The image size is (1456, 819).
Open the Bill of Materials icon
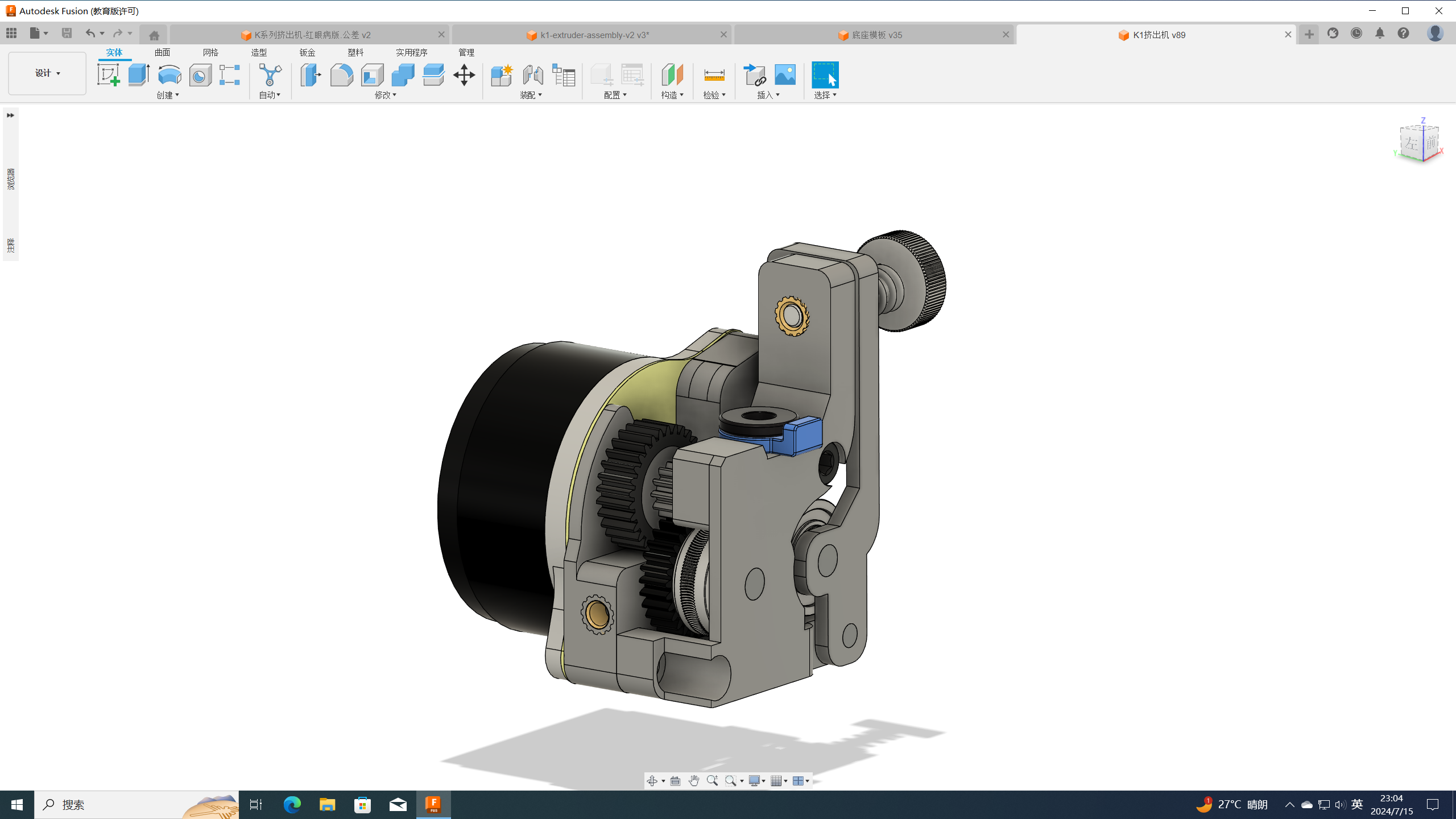(x=564, y=75)
